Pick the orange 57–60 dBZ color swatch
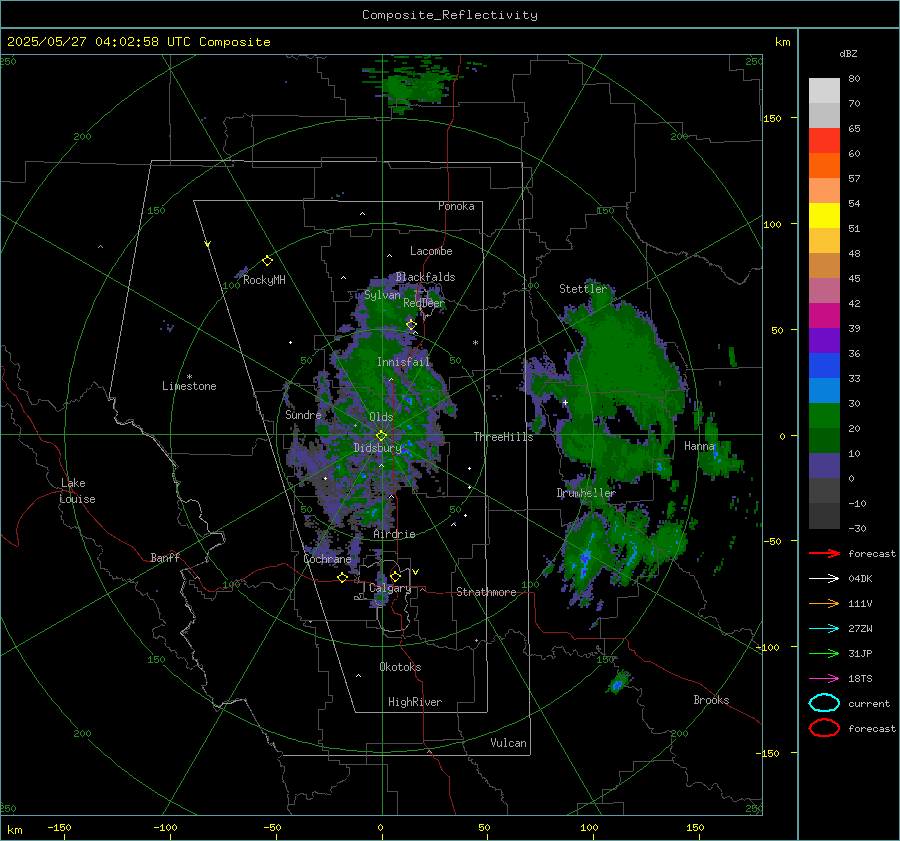This screenshot has height=841, width=900. point(824,165)
